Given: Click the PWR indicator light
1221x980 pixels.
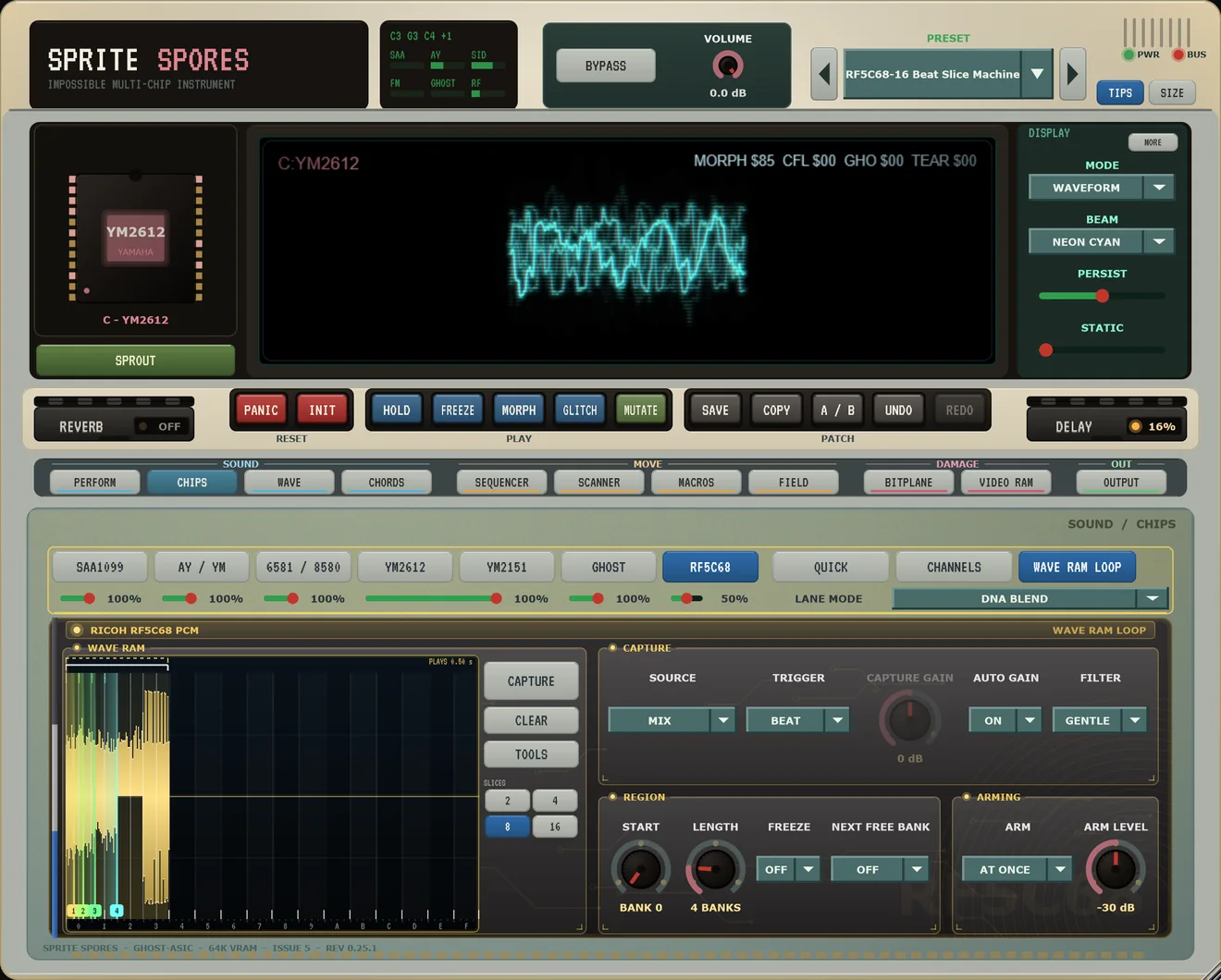Looking at the screenshot, I should (1128, 55).
